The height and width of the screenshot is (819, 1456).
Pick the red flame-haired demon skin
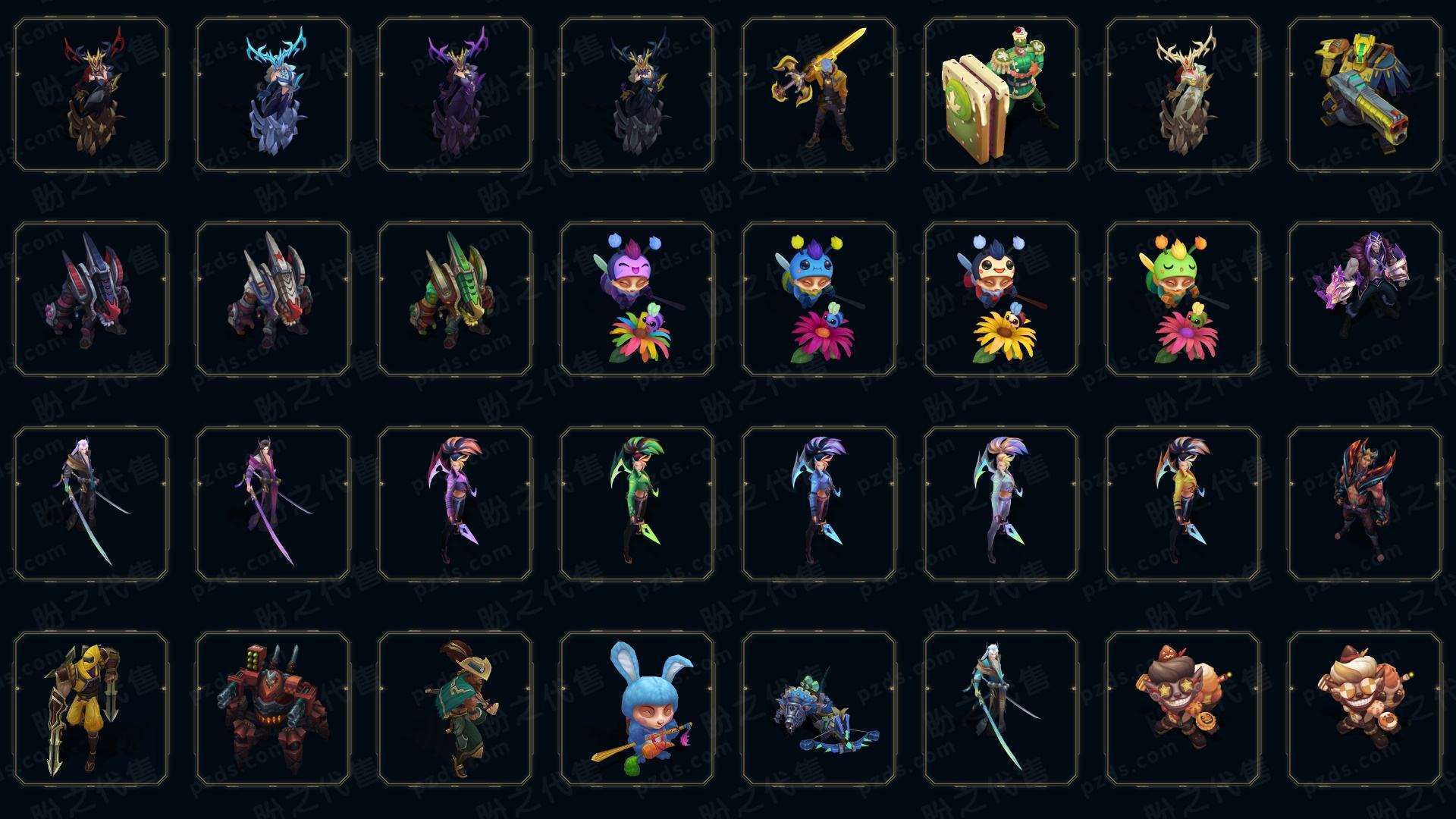click(x=1365, y=504)
